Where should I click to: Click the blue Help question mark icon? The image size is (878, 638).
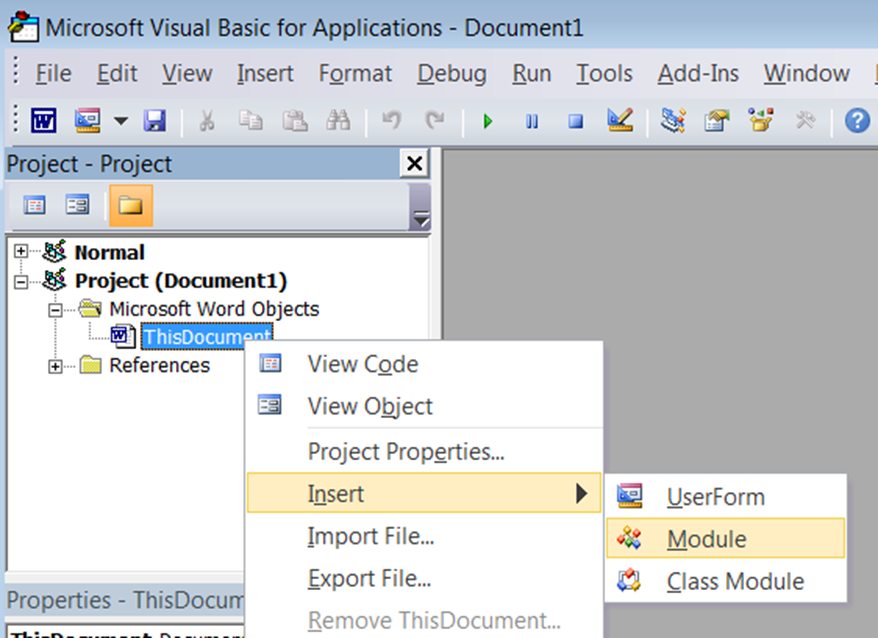point(857,120)
